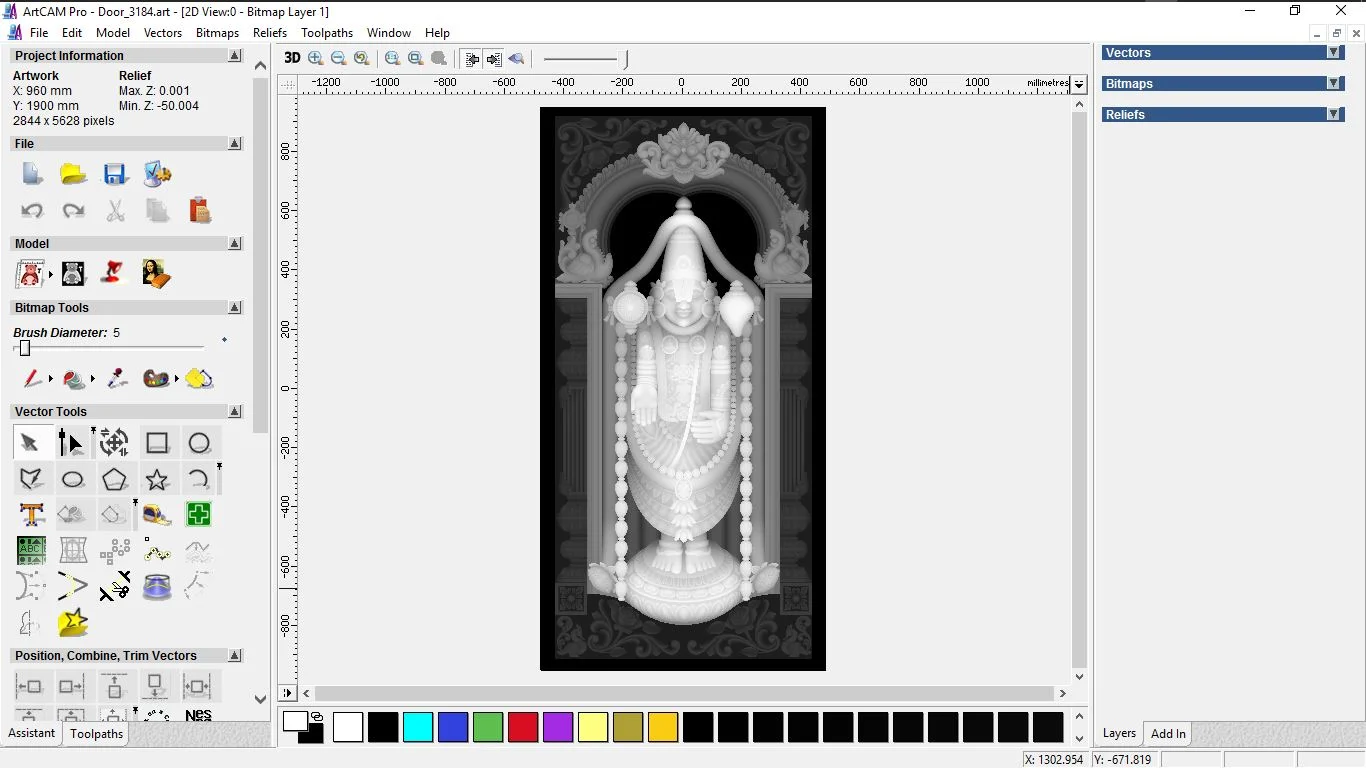This screenshot has width=1366, height=768.
Task: Pick the cyan color swatch
Action: coord(418,727)
